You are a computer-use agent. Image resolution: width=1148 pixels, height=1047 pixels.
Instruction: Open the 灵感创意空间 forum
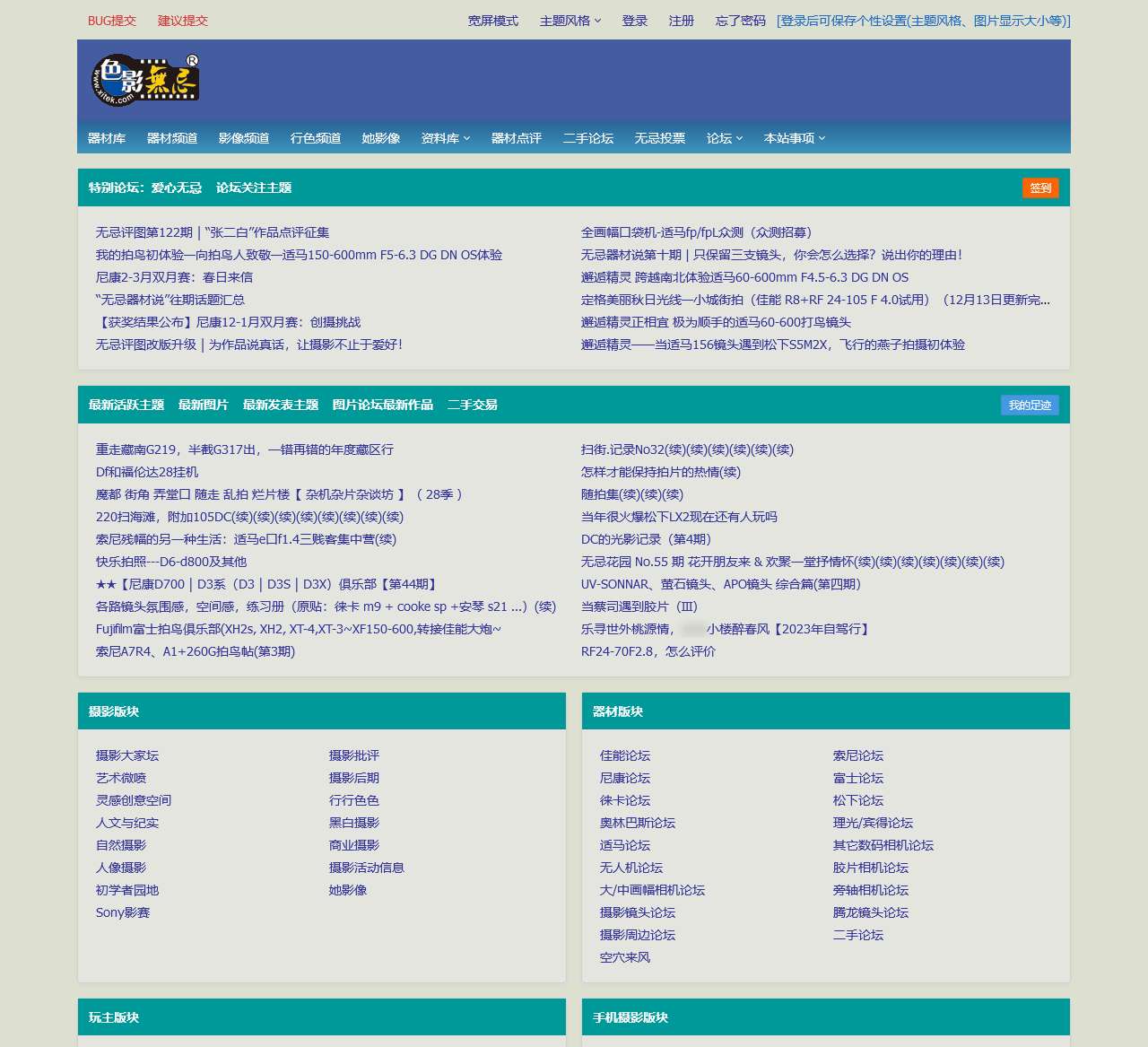point(134,800)
